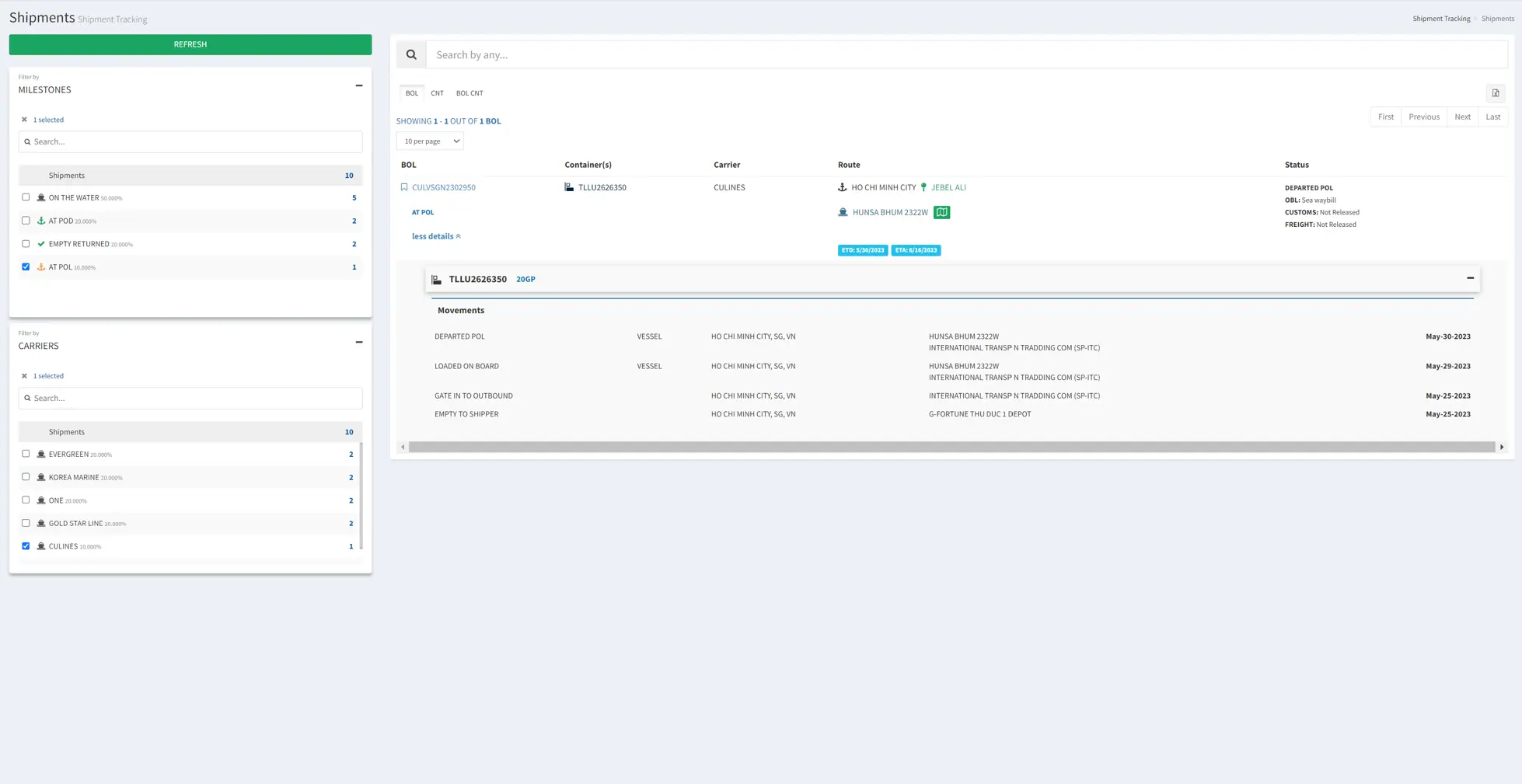The height and width of the screenshot is (784, 1522).
Task: Click the bookmark icon beside CULVSGN2302950
Action: pyautogui.click(x=404, y=187)
